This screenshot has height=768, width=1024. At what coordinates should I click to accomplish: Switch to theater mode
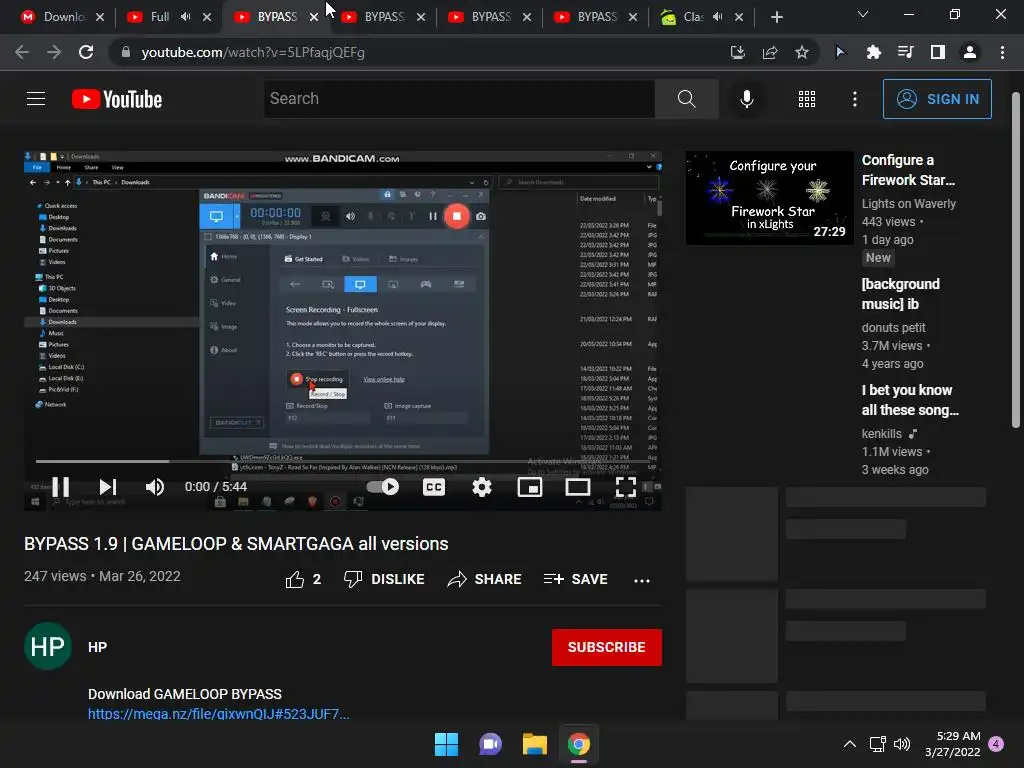[578, 487]
